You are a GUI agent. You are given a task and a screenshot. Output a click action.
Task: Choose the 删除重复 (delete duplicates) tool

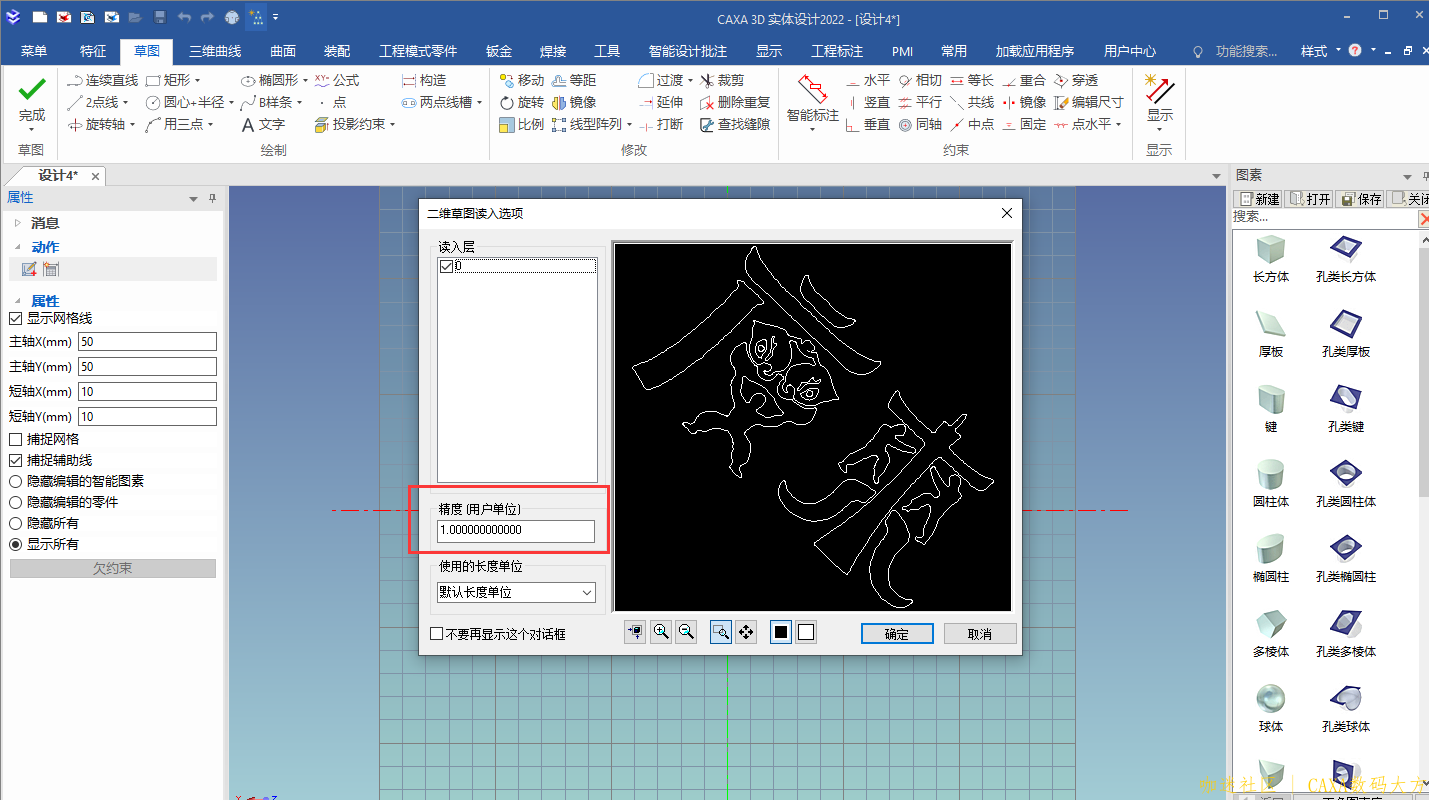click(x=744, y=102)
